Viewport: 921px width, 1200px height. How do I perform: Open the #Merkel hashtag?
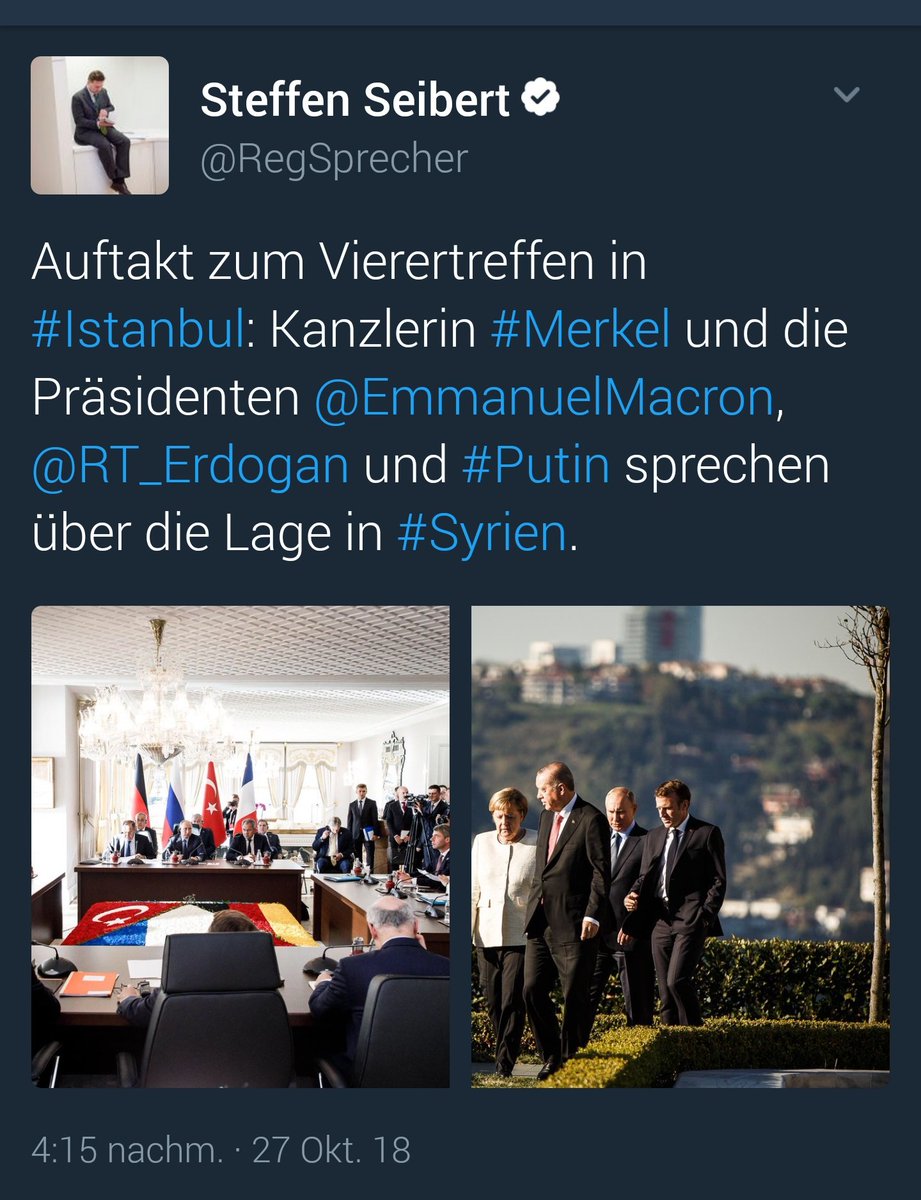tap(580, 330)
